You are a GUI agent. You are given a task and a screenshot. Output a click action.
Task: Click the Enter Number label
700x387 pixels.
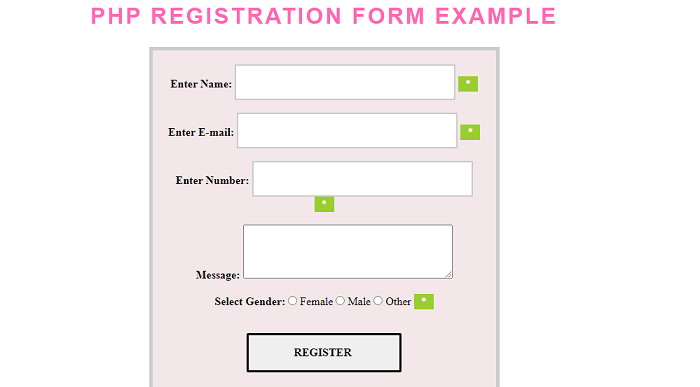(x=212, y=180)
